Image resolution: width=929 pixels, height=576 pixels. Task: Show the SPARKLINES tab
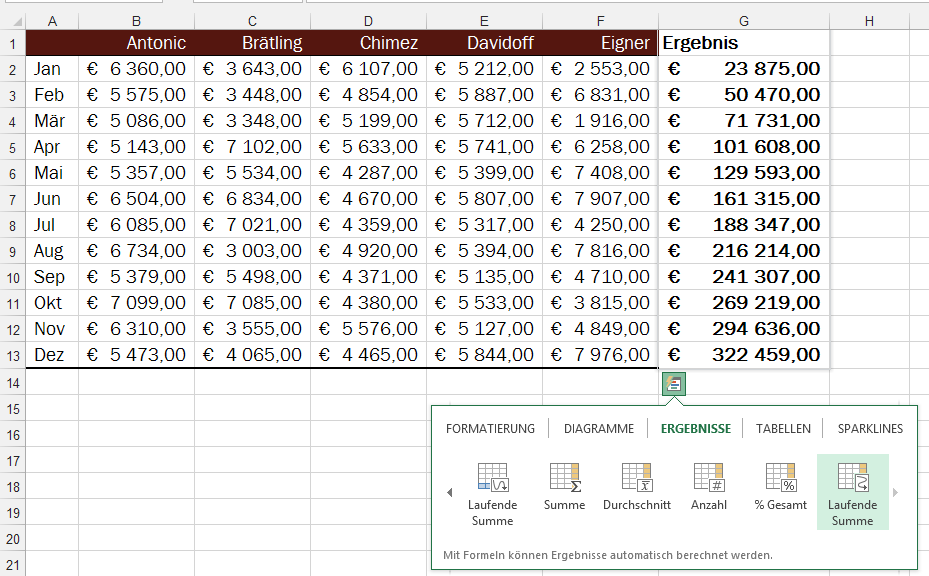tap(870, 428)
